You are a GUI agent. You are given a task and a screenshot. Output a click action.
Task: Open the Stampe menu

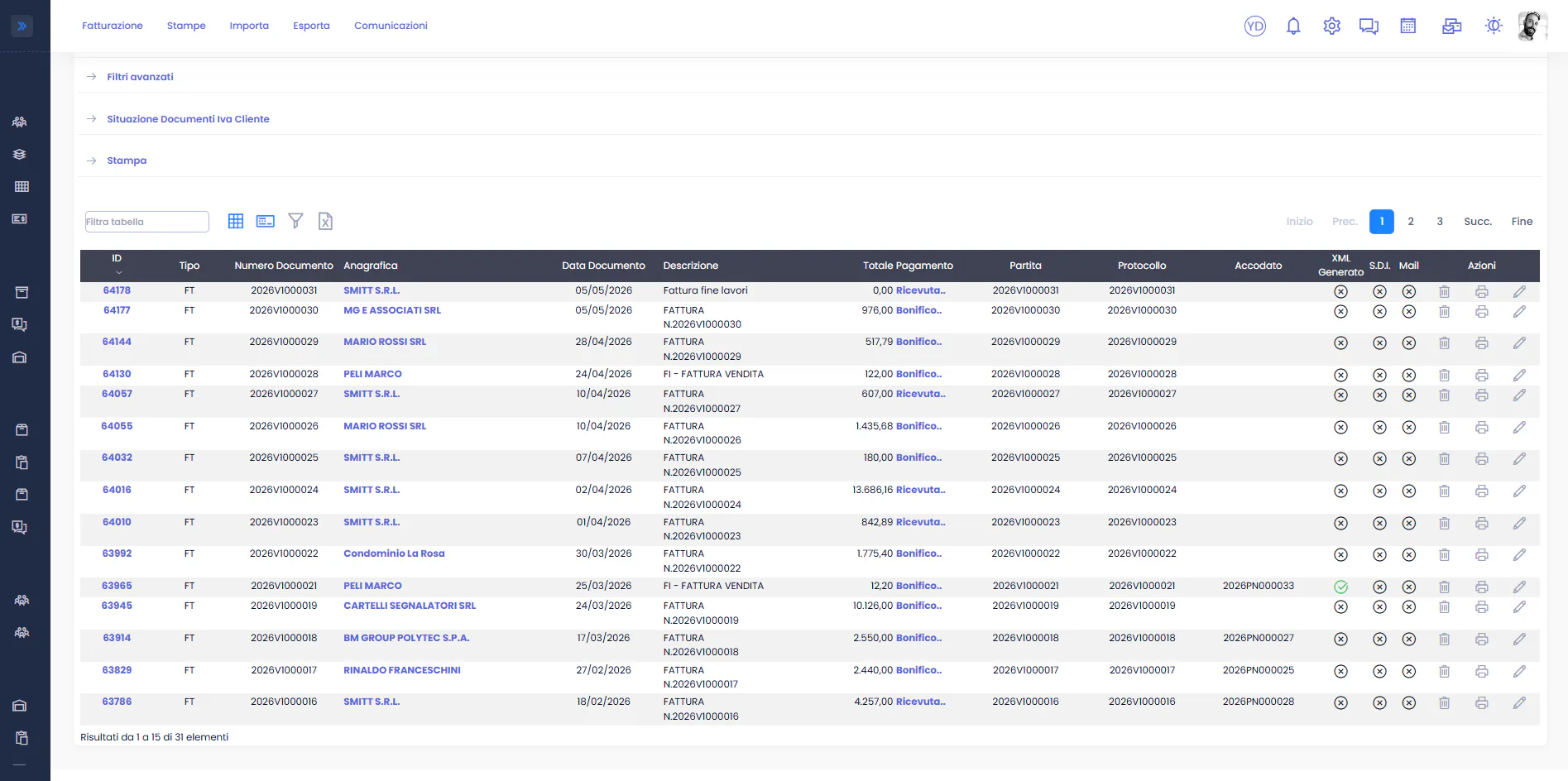point(186,26)
